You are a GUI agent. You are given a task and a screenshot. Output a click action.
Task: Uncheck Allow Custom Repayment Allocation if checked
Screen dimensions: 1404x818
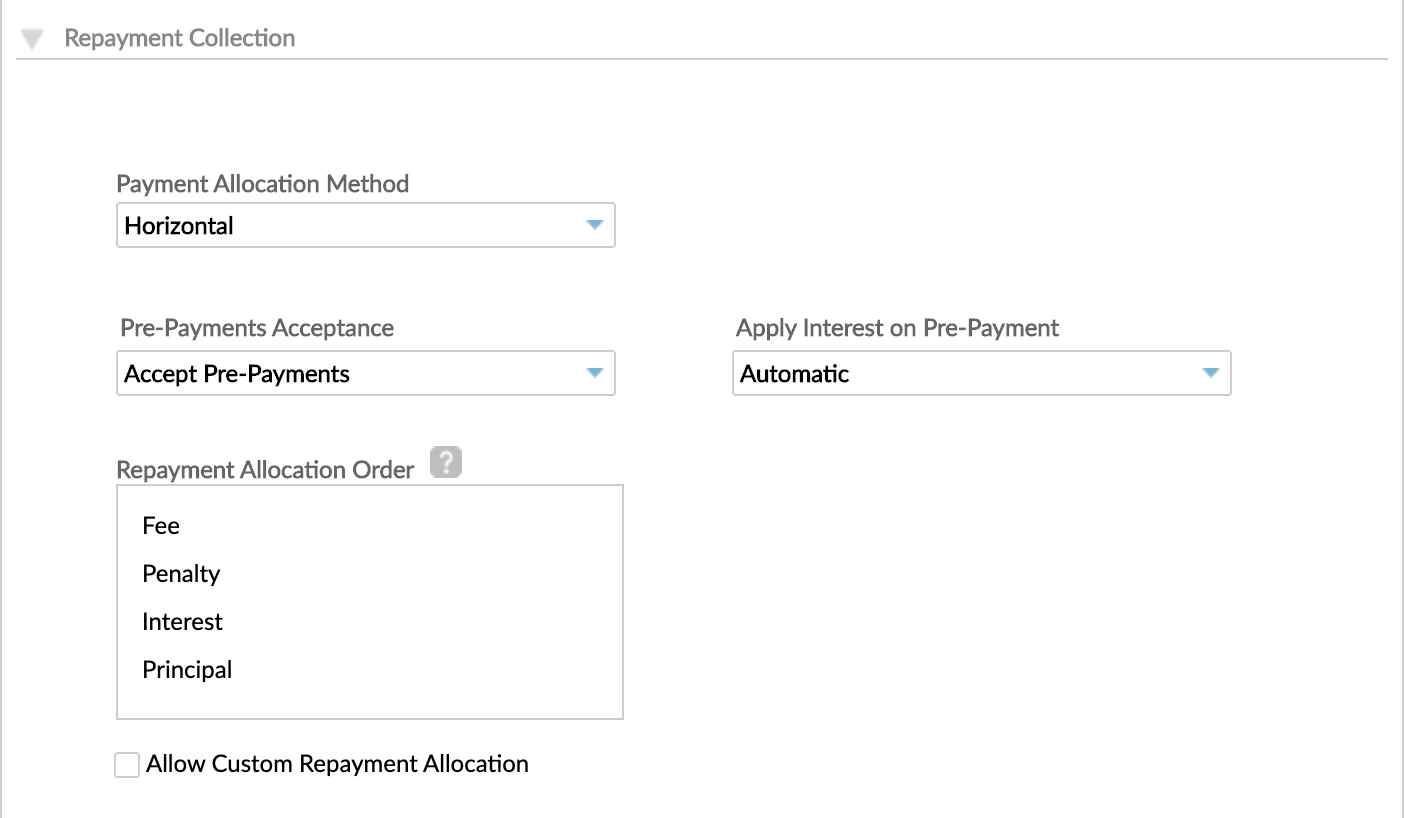click(x=126, y=764)
